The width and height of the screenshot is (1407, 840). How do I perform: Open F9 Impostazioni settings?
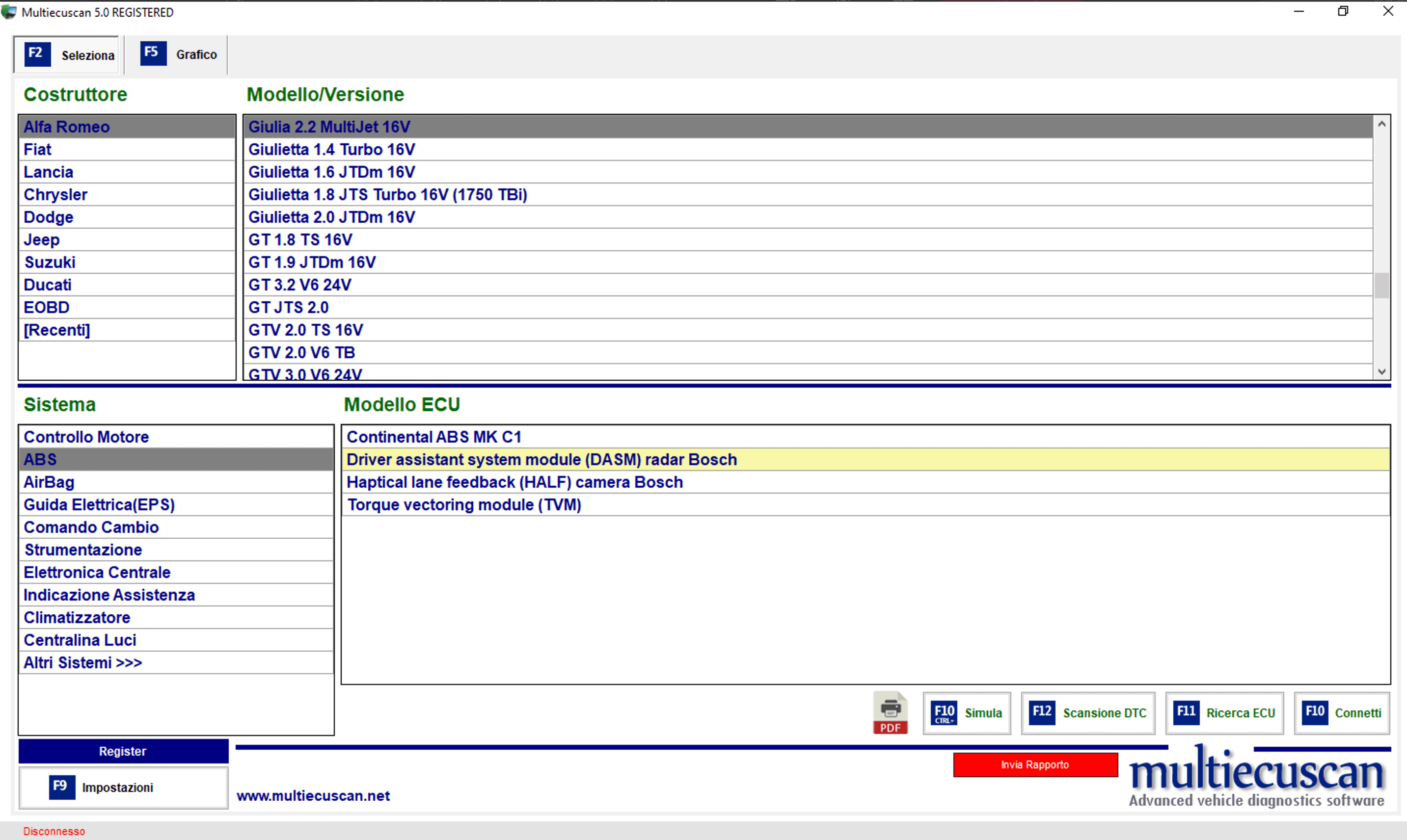(123, 787)
